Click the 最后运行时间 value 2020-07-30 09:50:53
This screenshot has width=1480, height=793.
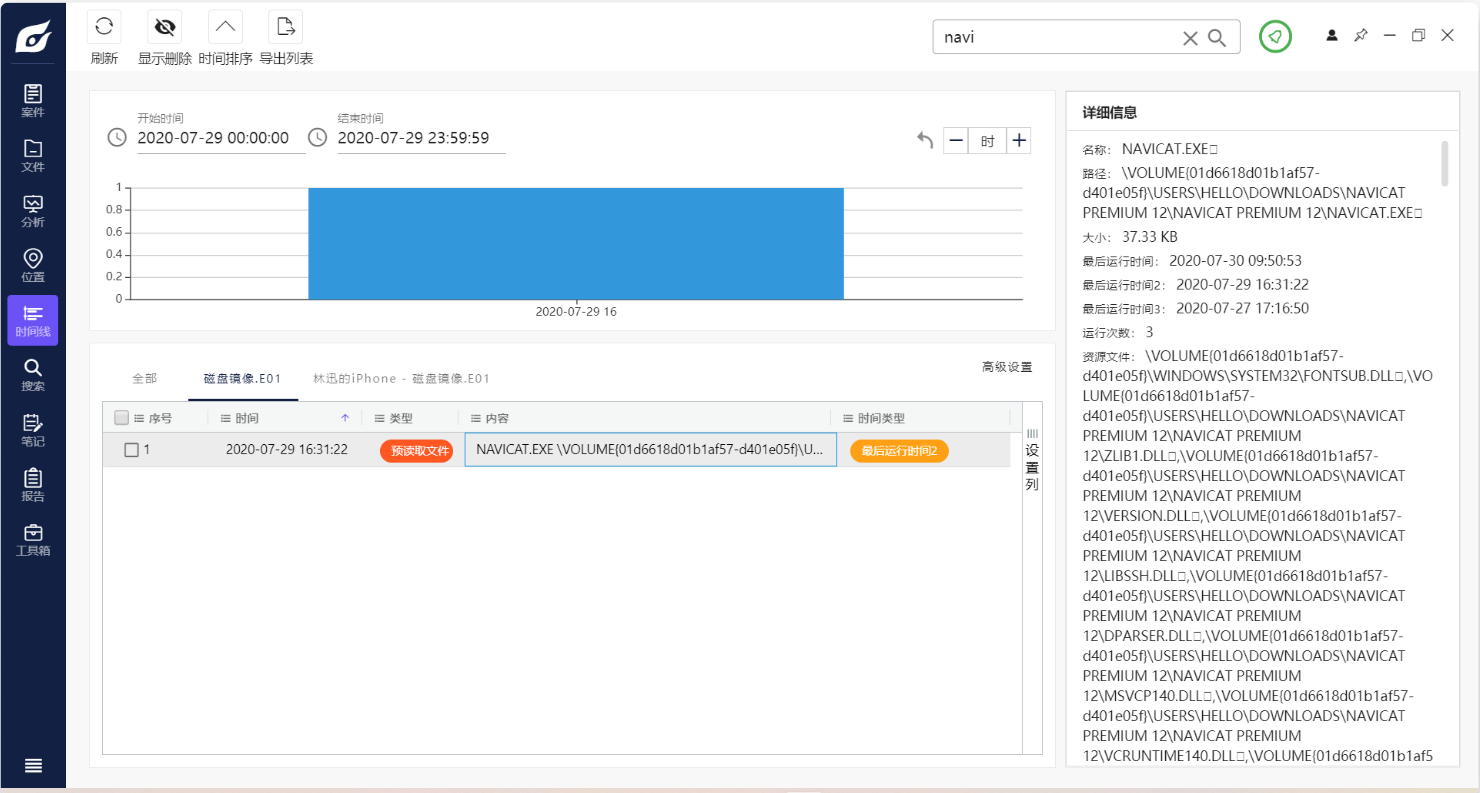[x=1236, y=261]
